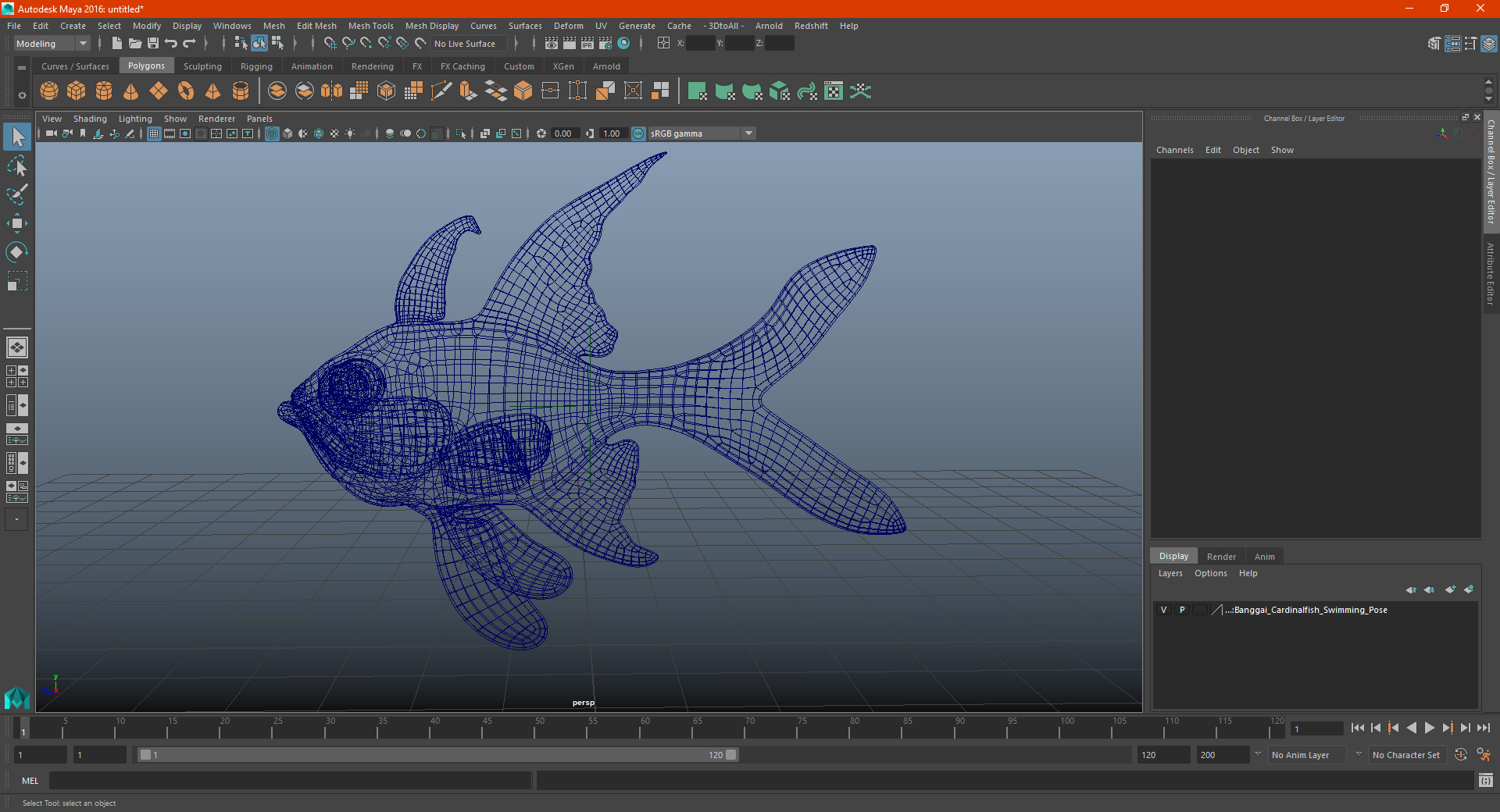Screen dimensions: 1500x812
Task: Open the Anim layer tab
Action: 1264,557
